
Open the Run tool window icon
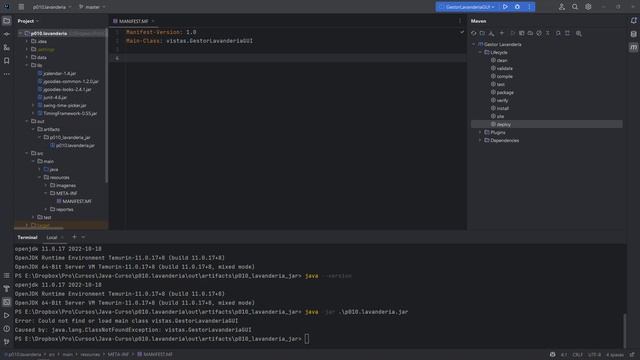pos(7,316)
